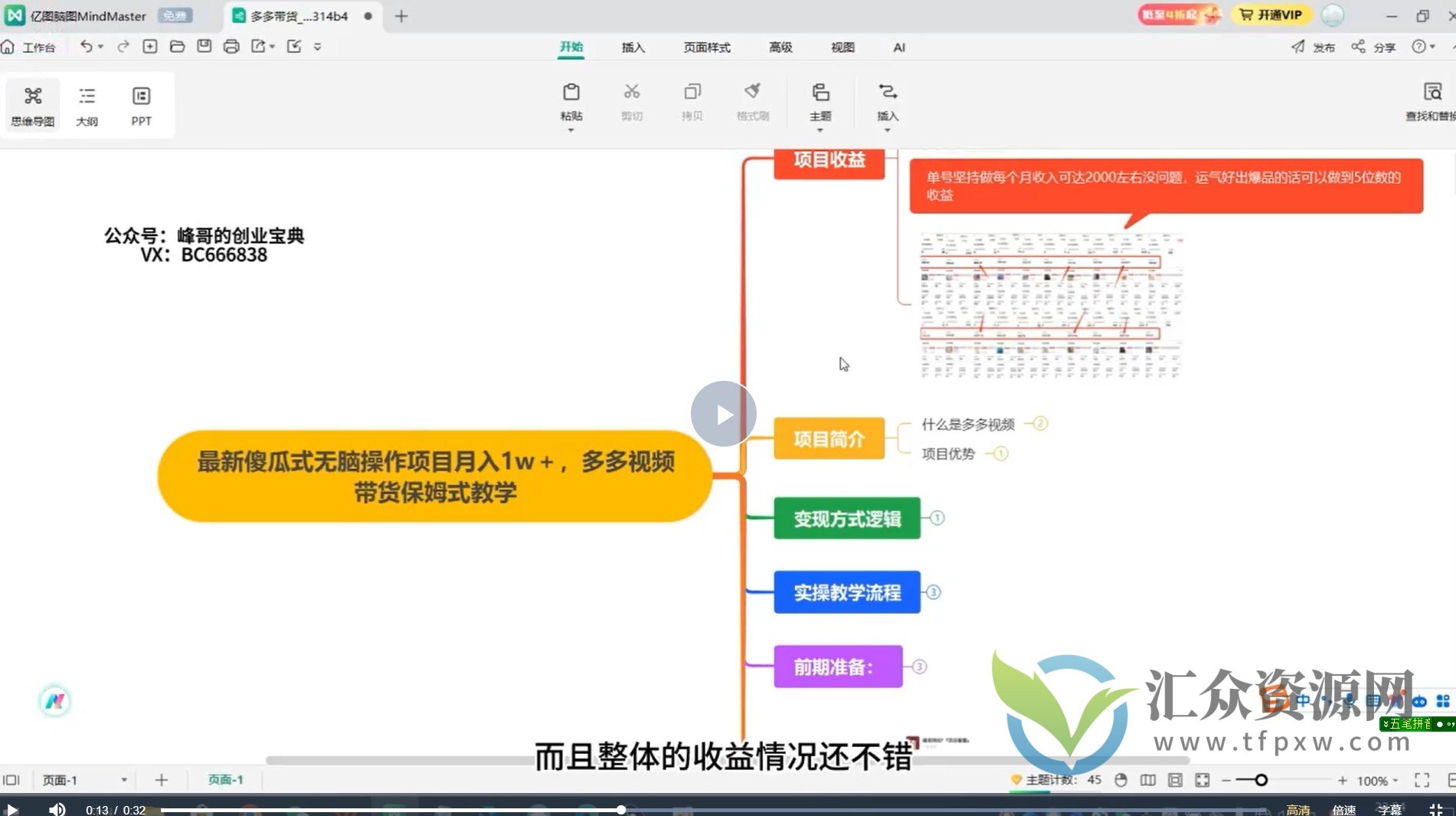1456x816 pixels.
Task: Mute the video volume icon
Action: [x=57, y=809]
